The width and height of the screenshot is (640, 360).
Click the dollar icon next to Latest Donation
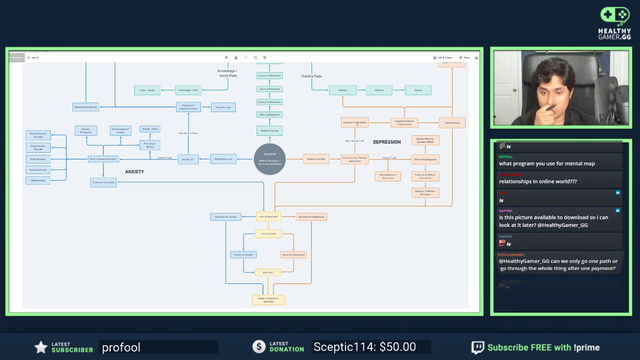click(259, 347)
